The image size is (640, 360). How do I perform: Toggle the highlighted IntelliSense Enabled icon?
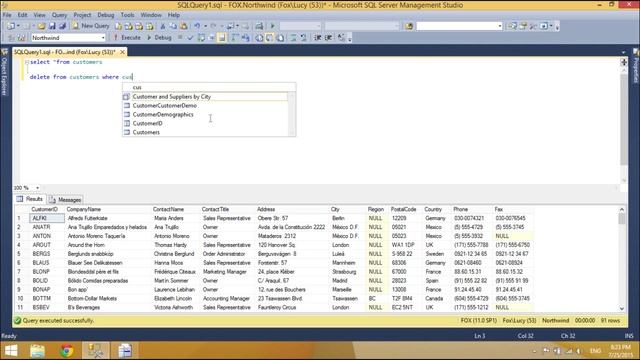(222, 38)
